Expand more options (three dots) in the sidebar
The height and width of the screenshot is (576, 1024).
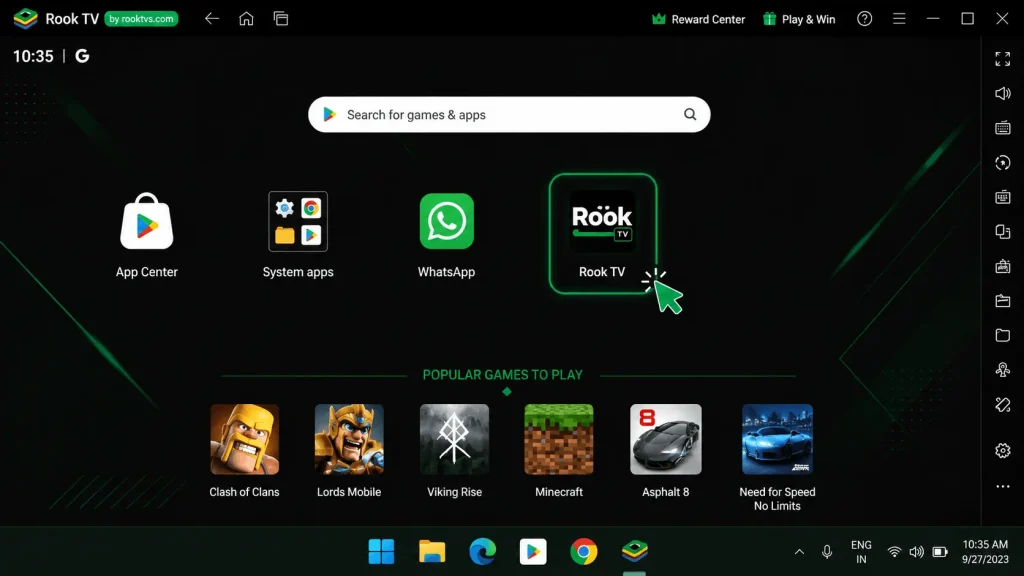(x=1002, y=487)
